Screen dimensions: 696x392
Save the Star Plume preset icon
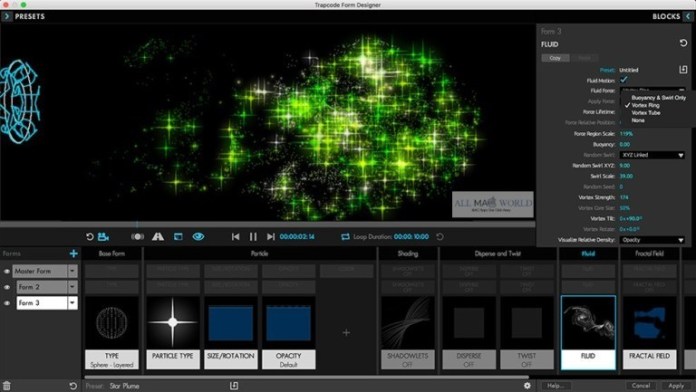click(234, 385)
